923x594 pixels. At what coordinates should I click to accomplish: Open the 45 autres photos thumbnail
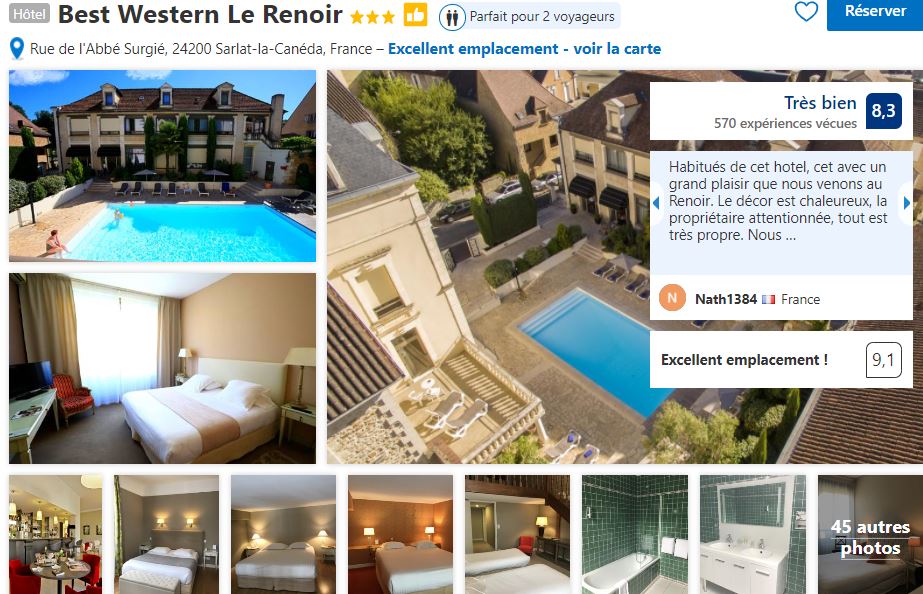[870, 535]
